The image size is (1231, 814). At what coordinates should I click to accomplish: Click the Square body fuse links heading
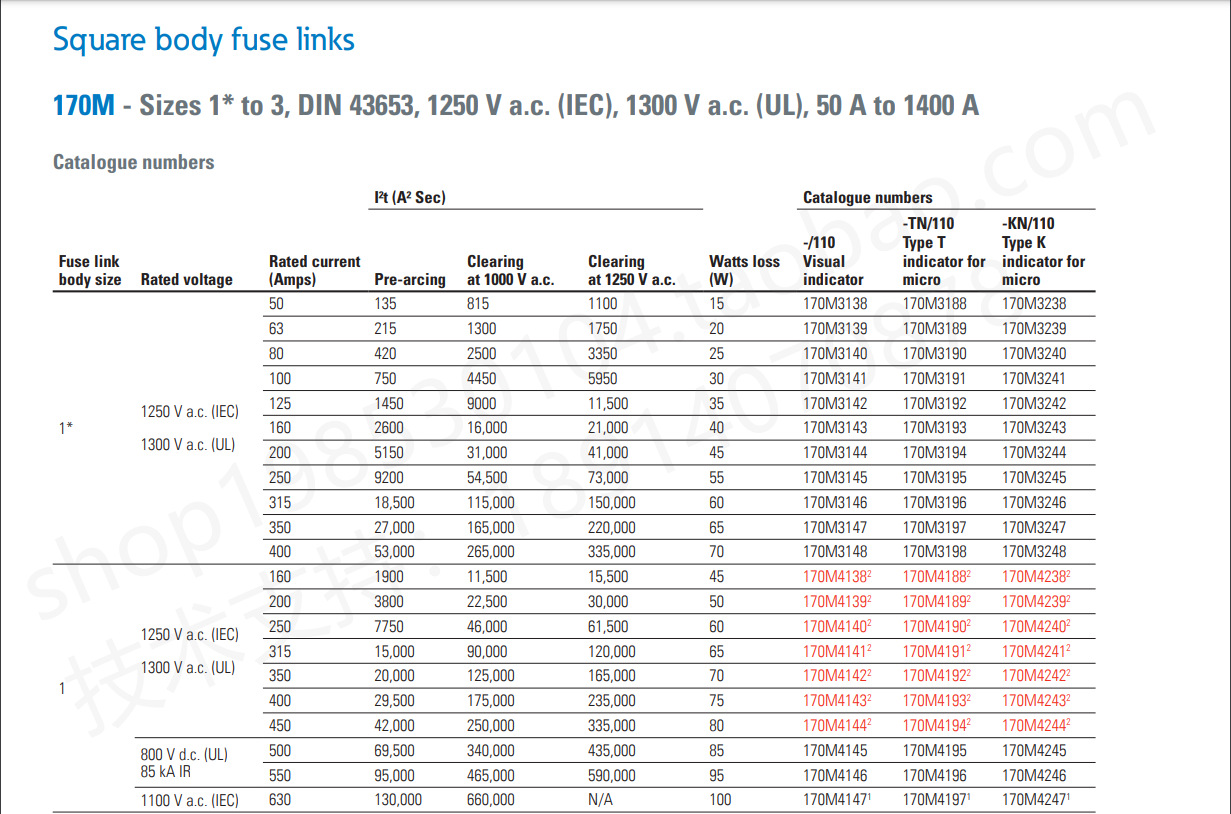tap(204, 40)
